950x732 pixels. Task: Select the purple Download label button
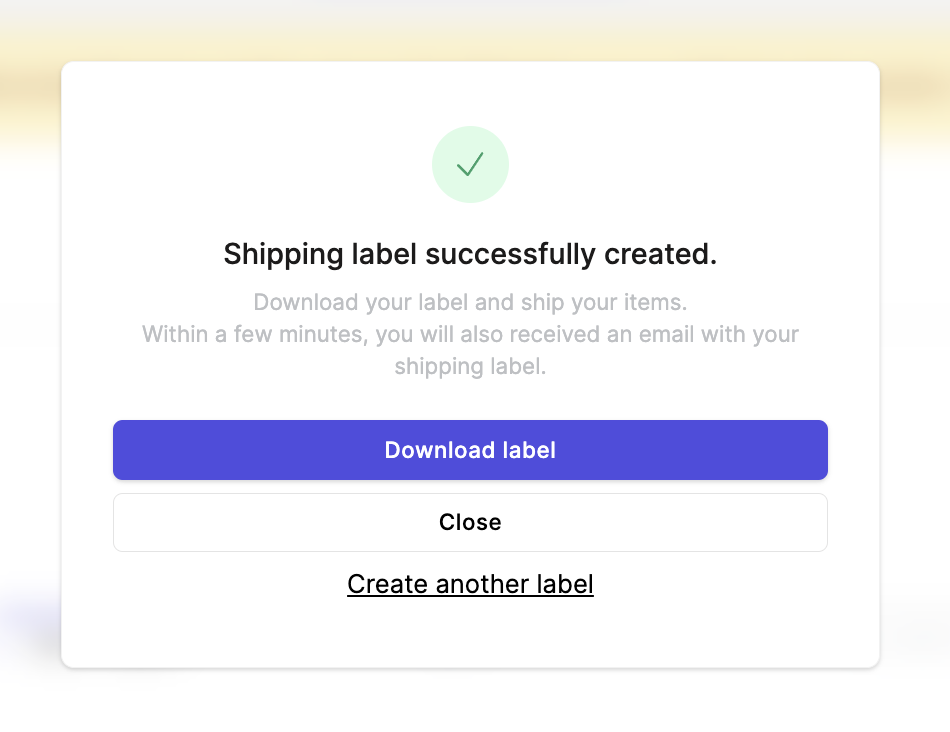470,450
